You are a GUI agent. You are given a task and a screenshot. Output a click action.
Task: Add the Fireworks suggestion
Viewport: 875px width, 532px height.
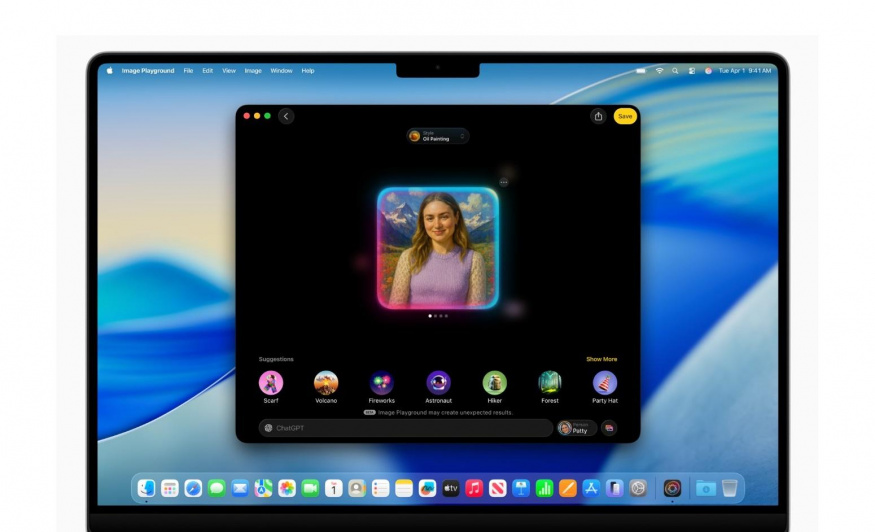click(382, 387)
